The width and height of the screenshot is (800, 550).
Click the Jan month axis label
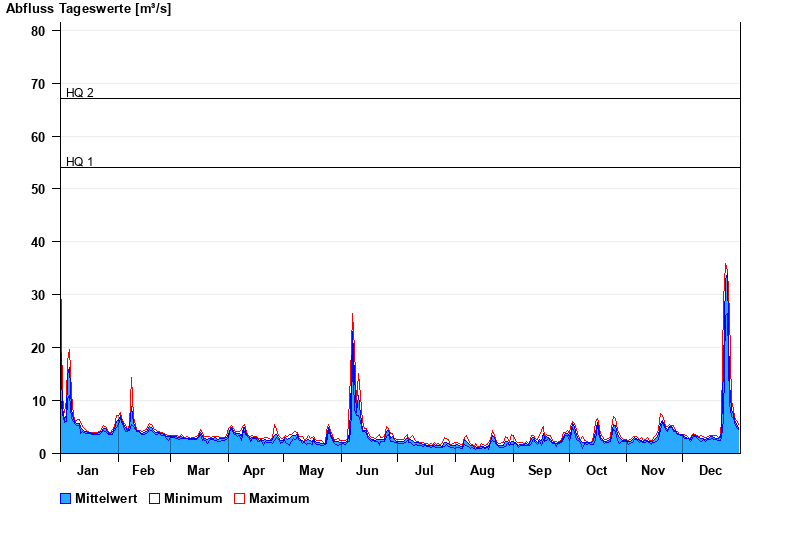pos(88,471)
